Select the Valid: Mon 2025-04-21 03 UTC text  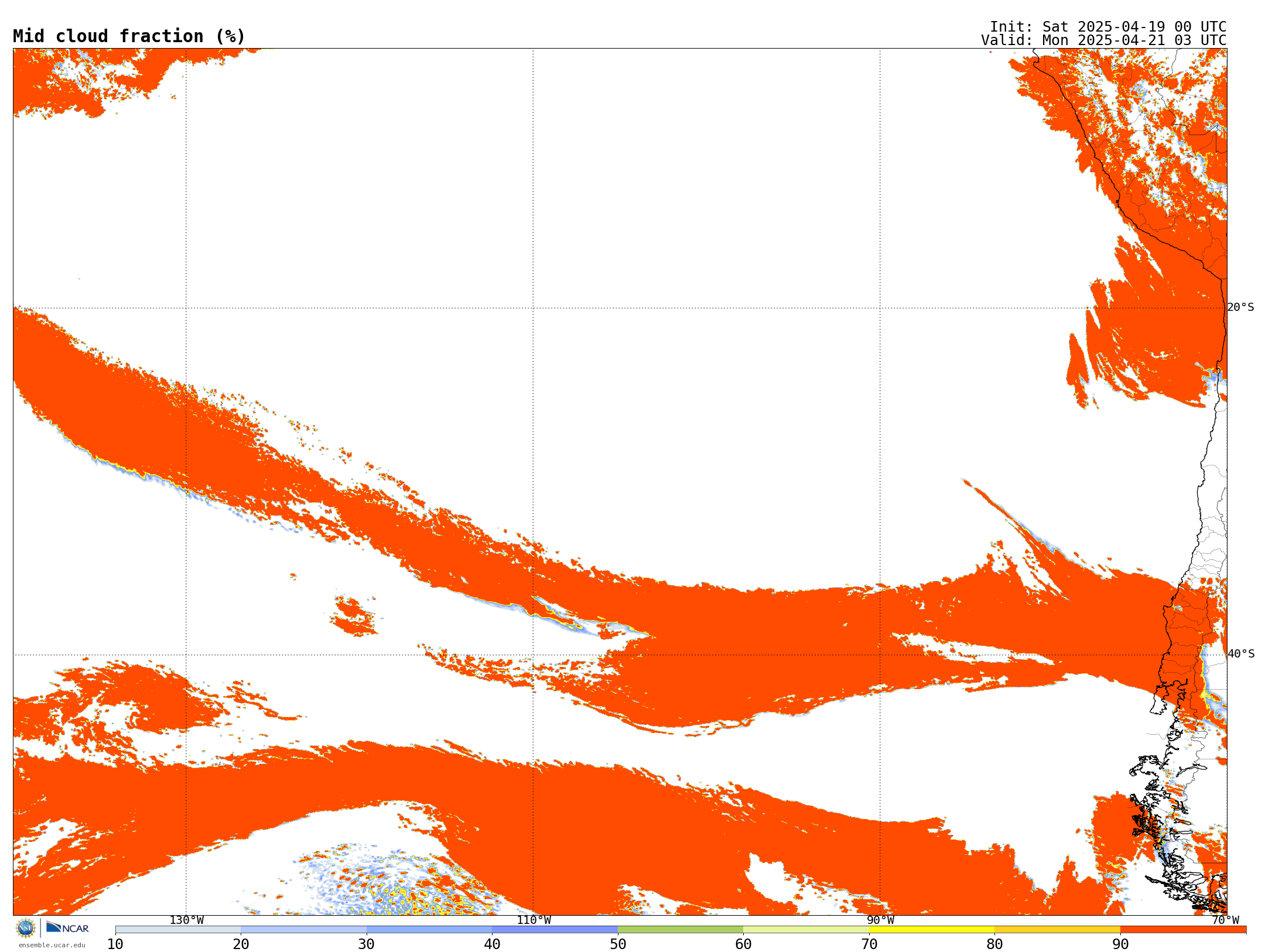point(1104,40)
